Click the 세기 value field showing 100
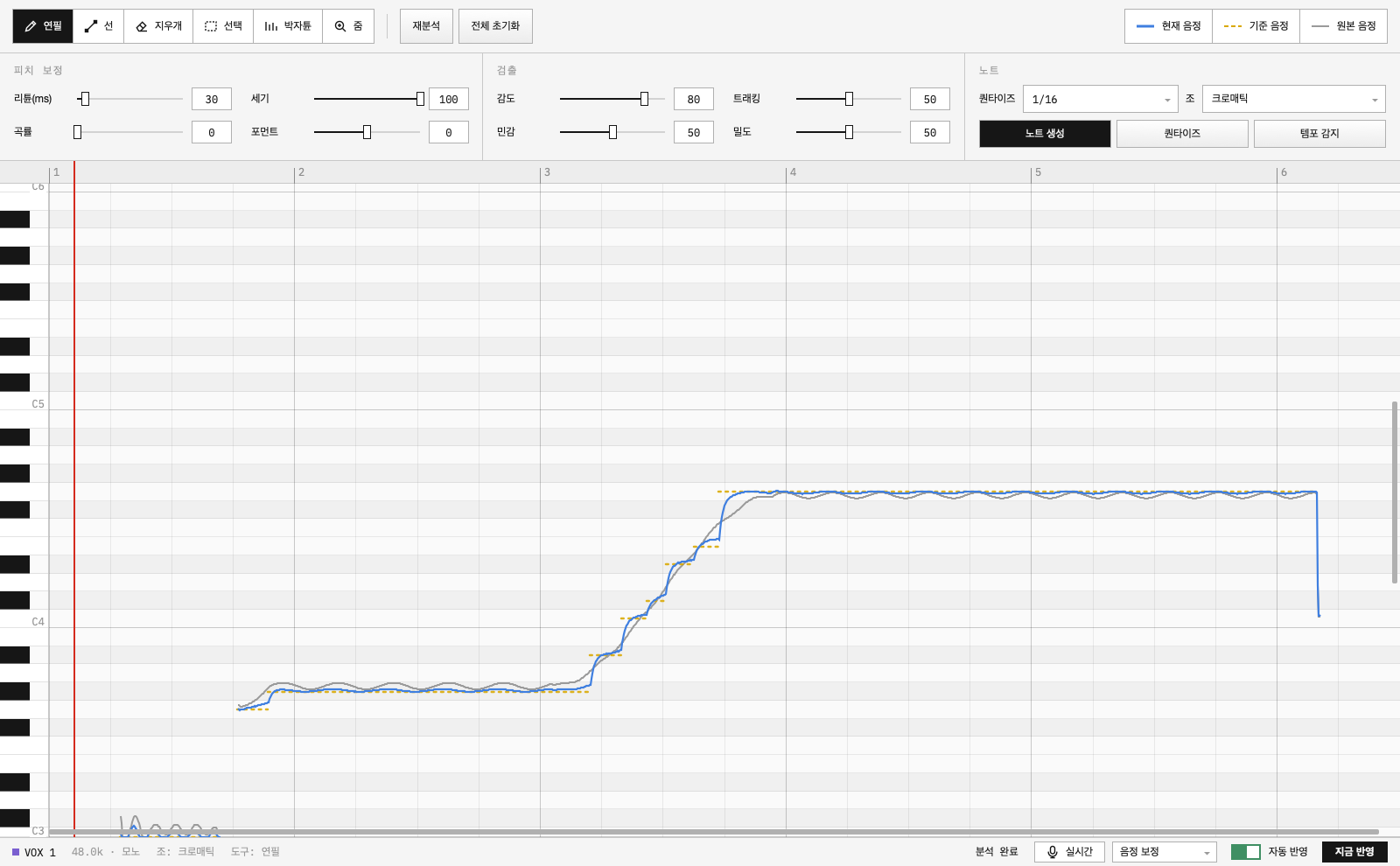 (449, 99)
